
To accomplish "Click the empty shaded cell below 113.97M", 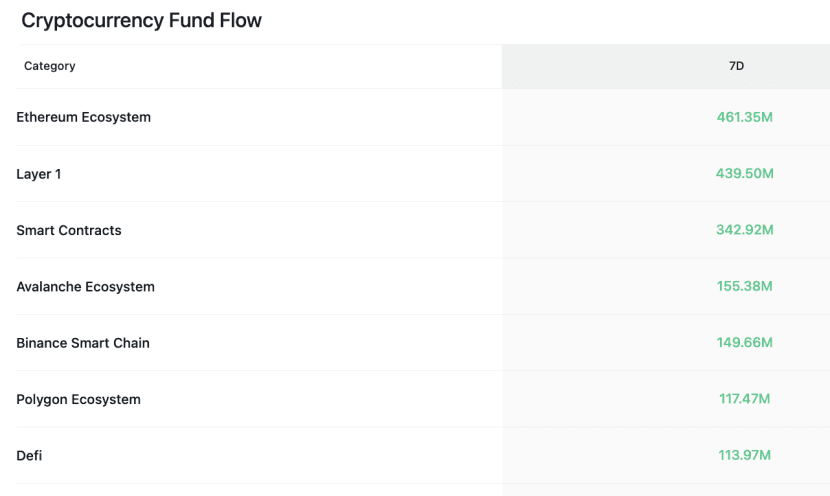I will pos(666,490).
